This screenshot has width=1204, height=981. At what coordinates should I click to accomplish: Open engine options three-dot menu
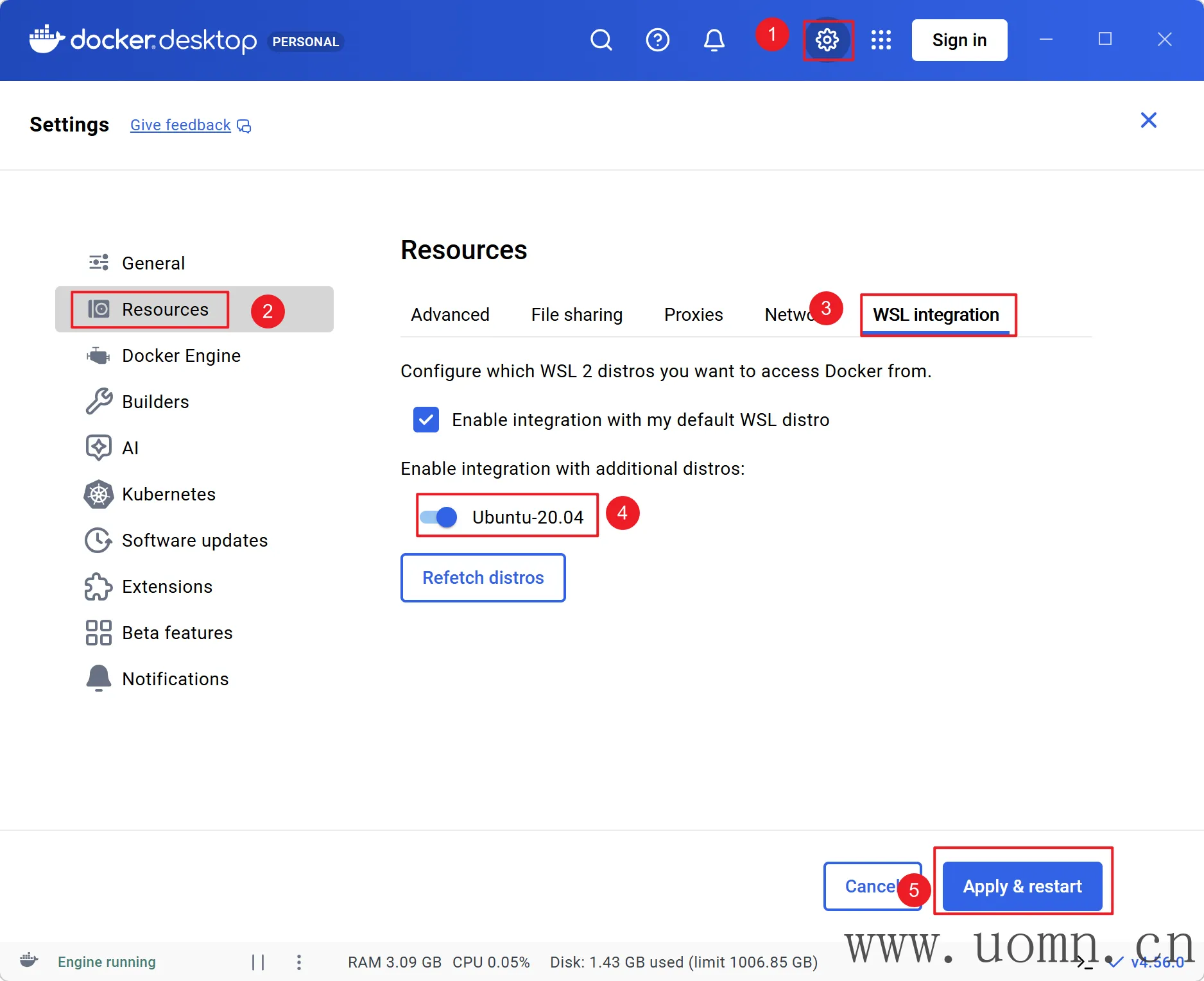tap(299, 962)
